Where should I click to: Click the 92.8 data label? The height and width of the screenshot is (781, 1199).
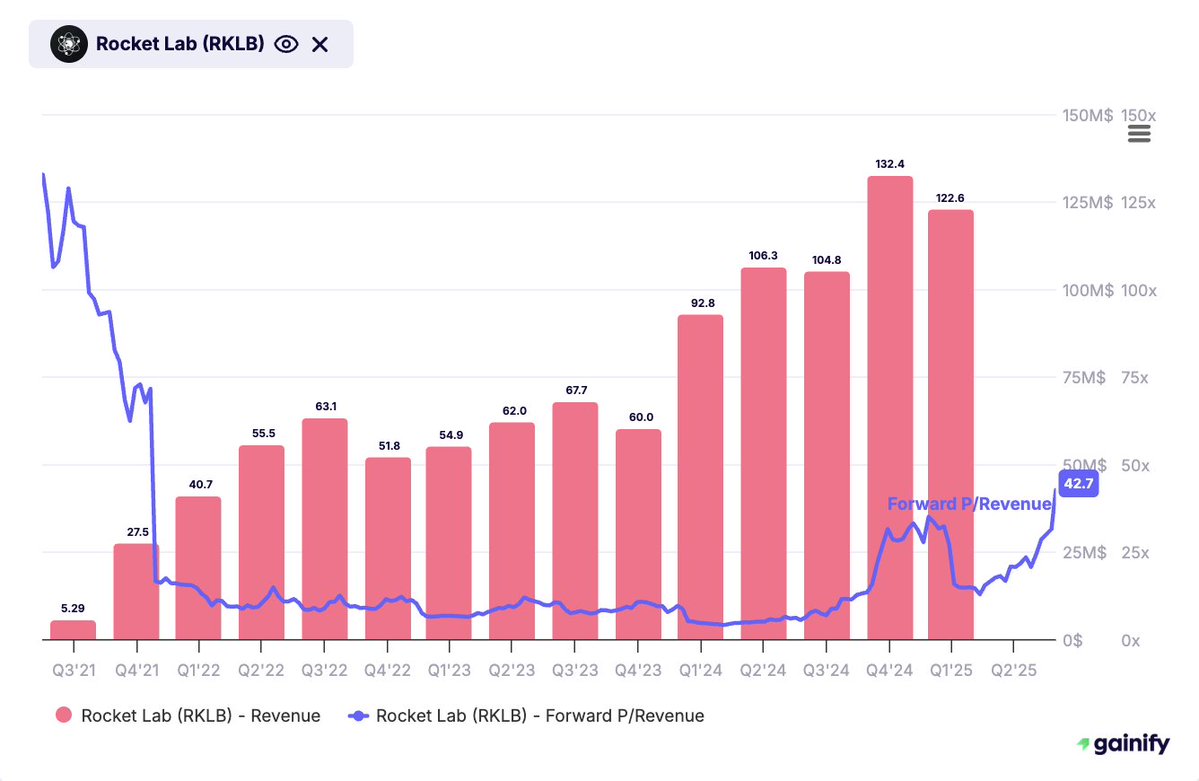[703, 303]
